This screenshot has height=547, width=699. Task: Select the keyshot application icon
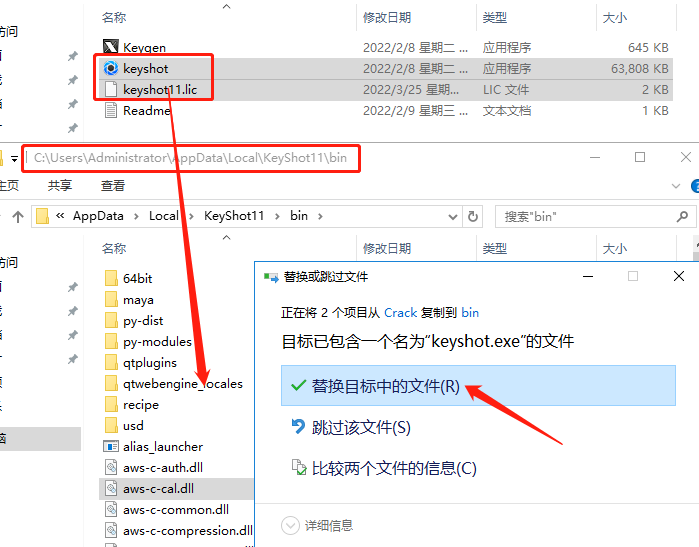(111, 68)
